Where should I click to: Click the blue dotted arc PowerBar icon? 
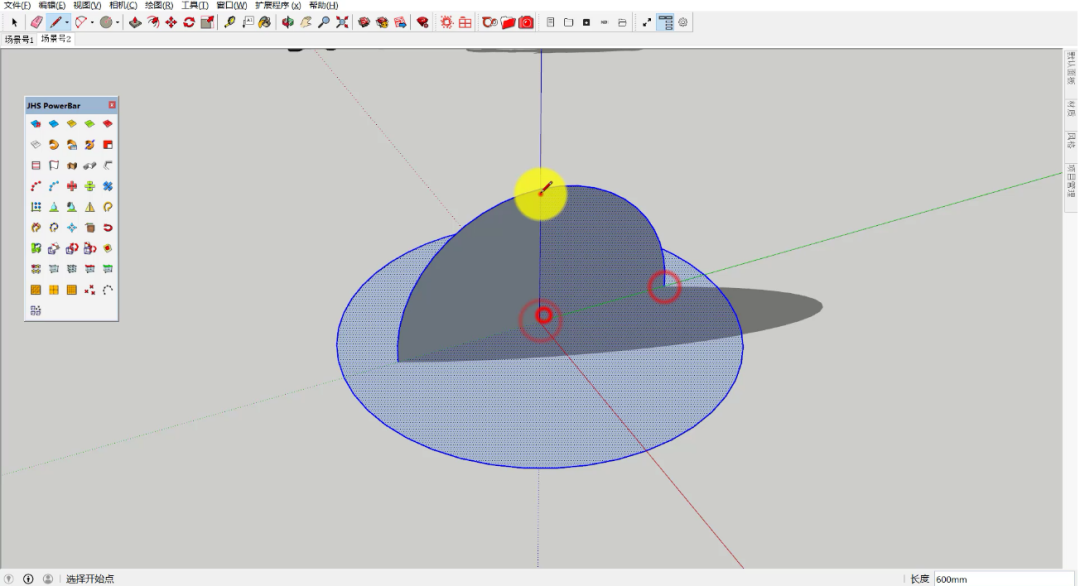54,187
